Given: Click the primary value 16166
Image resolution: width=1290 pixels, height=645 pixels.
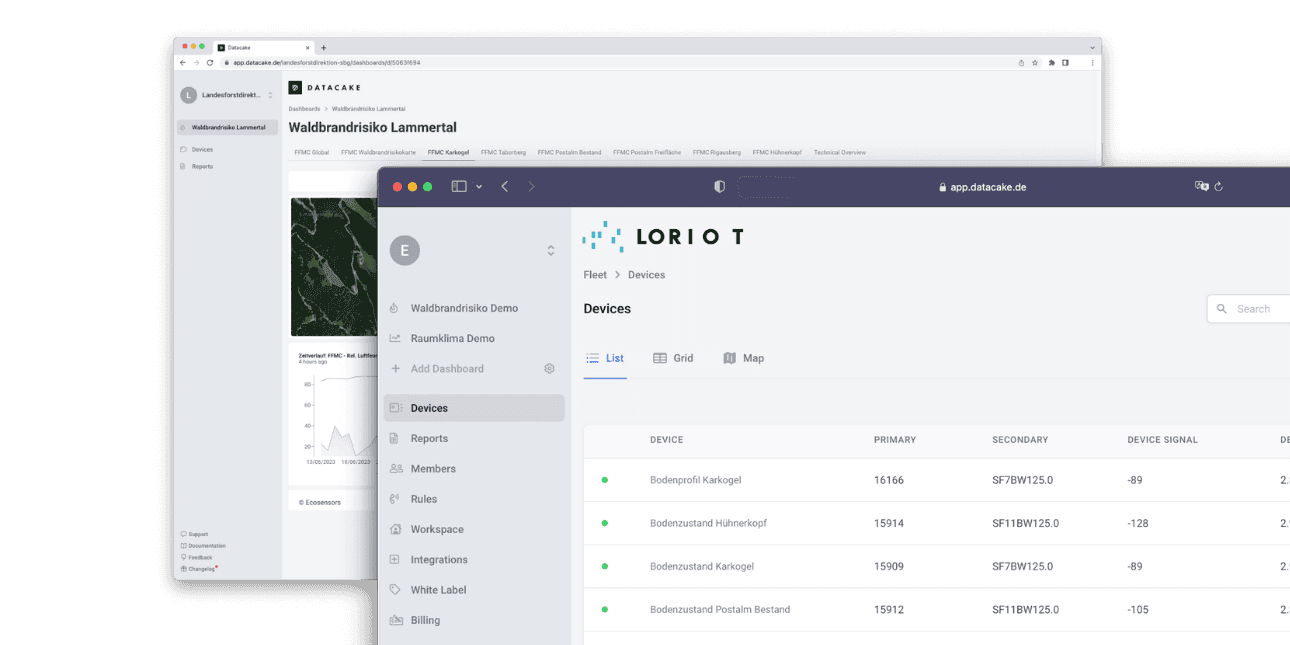Looking at the screenshot, I should [x=889, y=480].
